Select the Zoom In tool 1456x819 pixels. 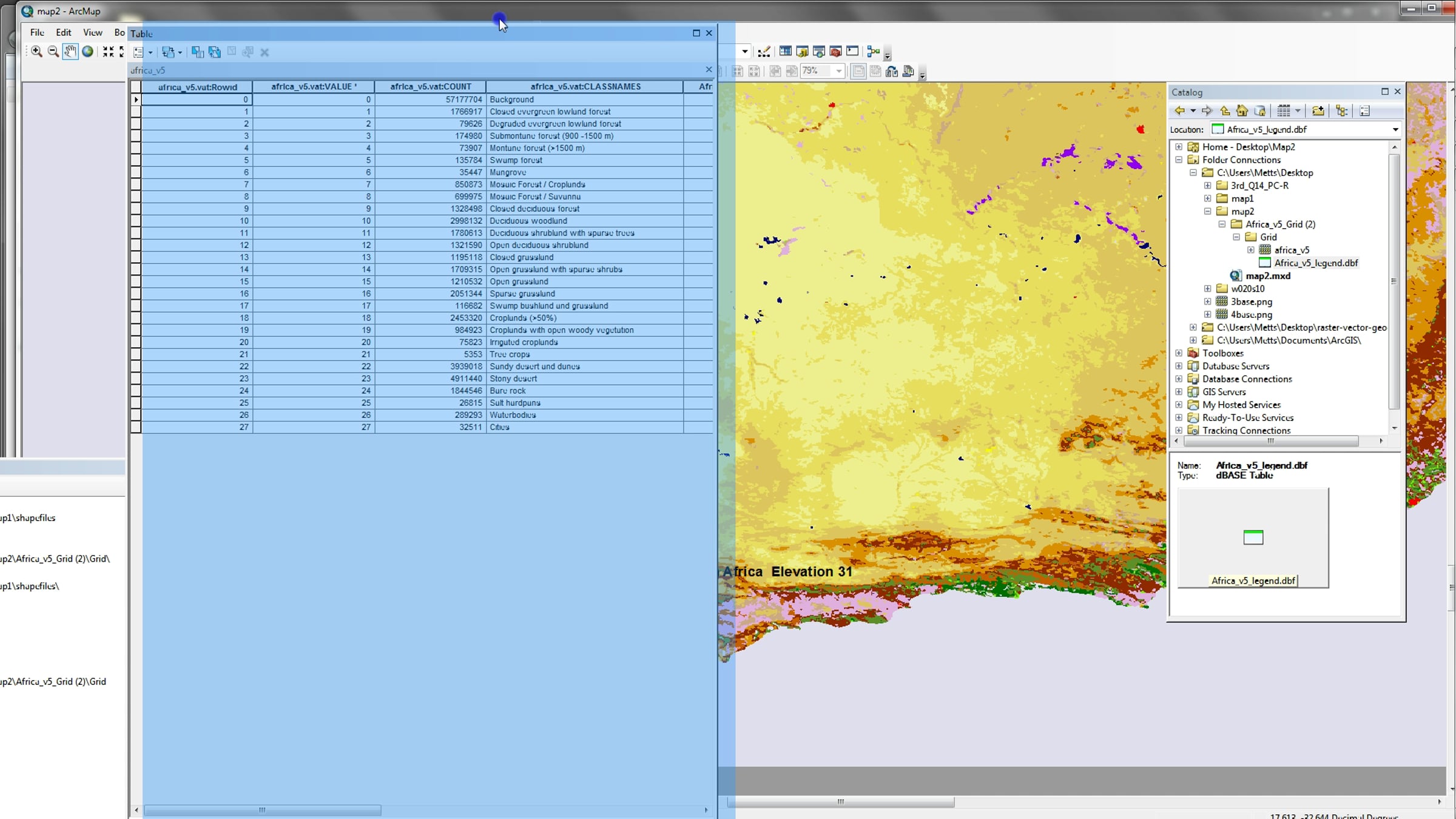point(37,52)
